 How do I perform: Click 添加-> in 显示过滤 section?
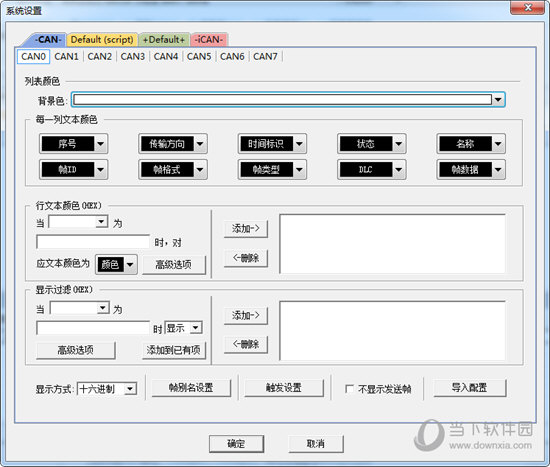click(246, 315)
